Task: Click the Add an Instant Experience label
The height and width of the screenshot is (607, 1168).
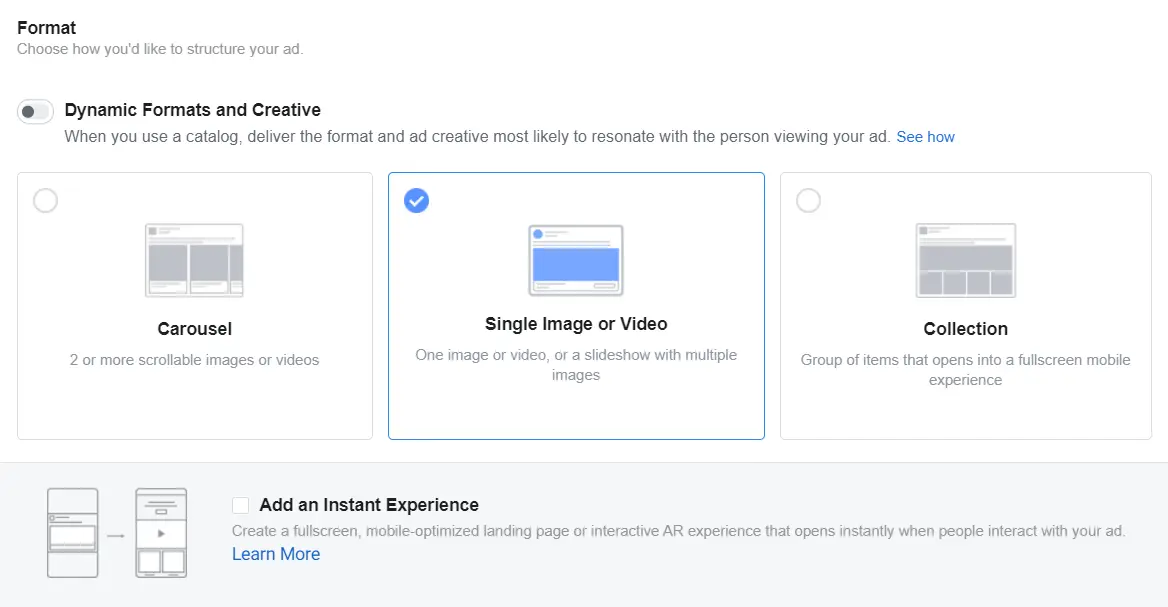Action: pyautogui.click(x=368, y=505)
